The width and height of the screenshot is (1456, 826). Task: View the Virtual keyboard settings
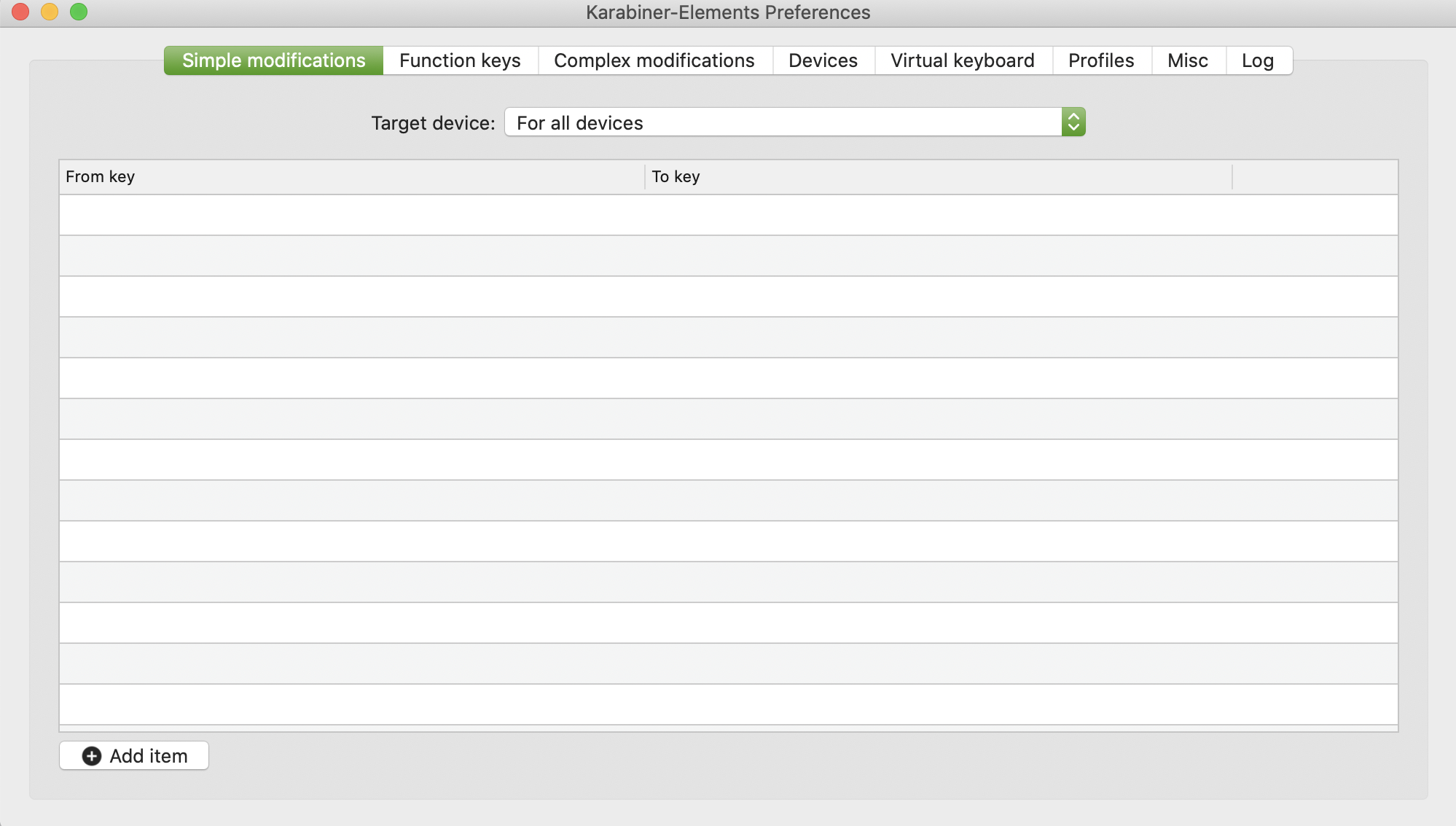pos(962,60)
